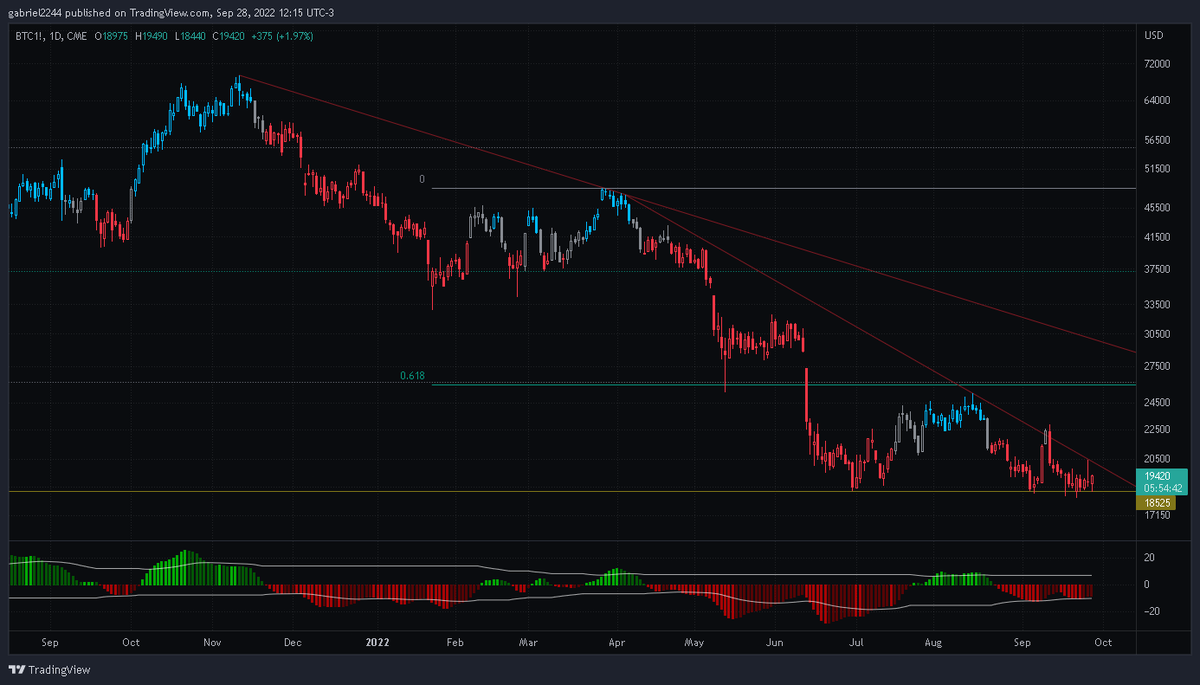Click the 22500 price axis label
Screen dimensions: 1200x685
coord(1157,430)
